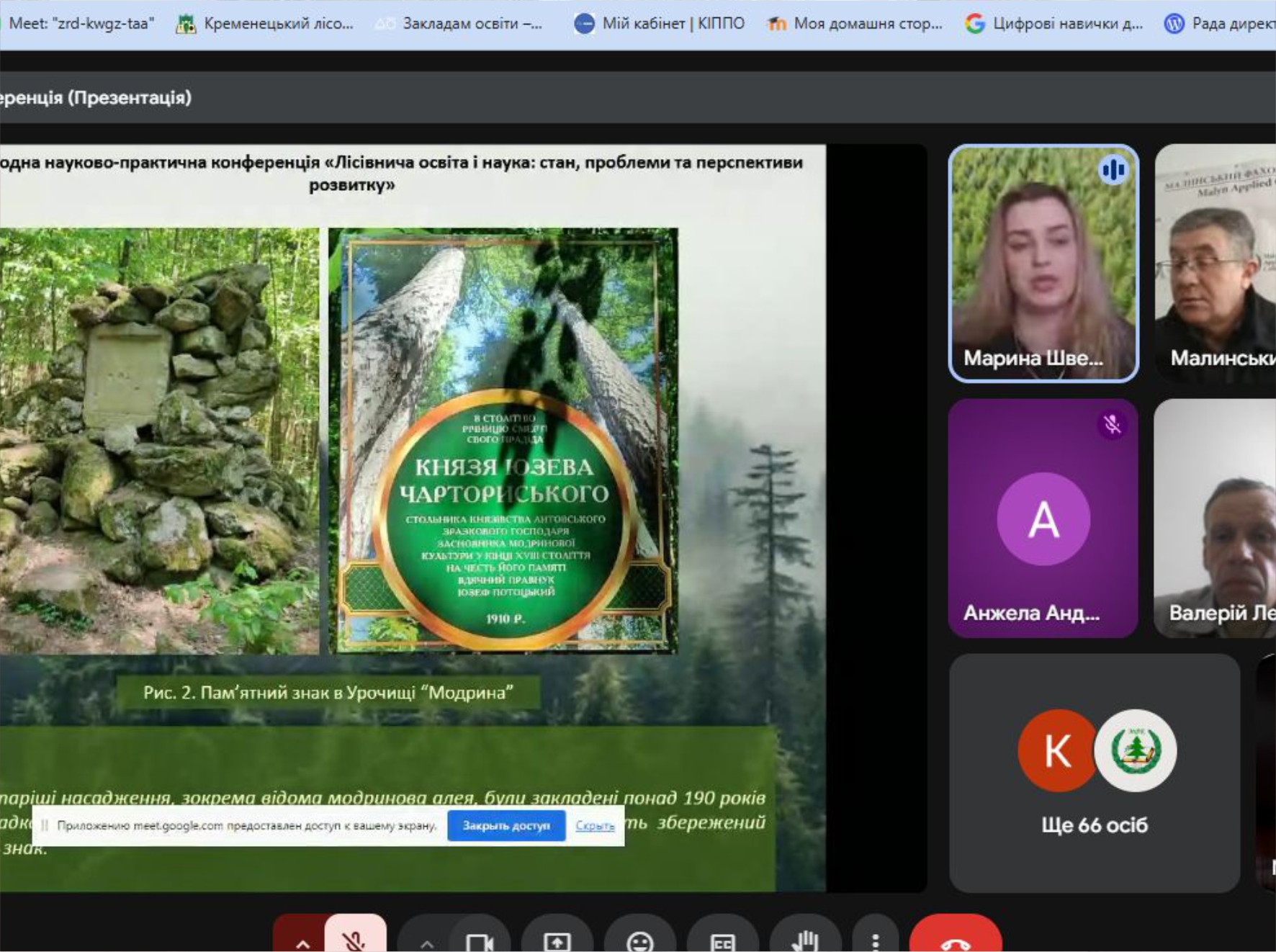Unmute the microphone button

355,937
